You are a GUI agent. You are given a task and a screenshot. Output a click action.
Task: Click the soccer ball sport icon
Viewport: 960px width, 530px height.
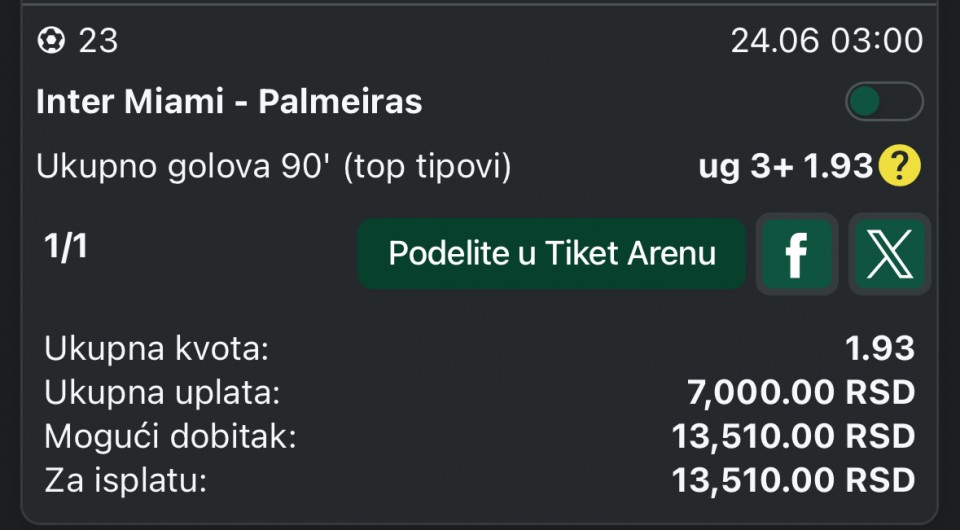click(x=51, y=40)
